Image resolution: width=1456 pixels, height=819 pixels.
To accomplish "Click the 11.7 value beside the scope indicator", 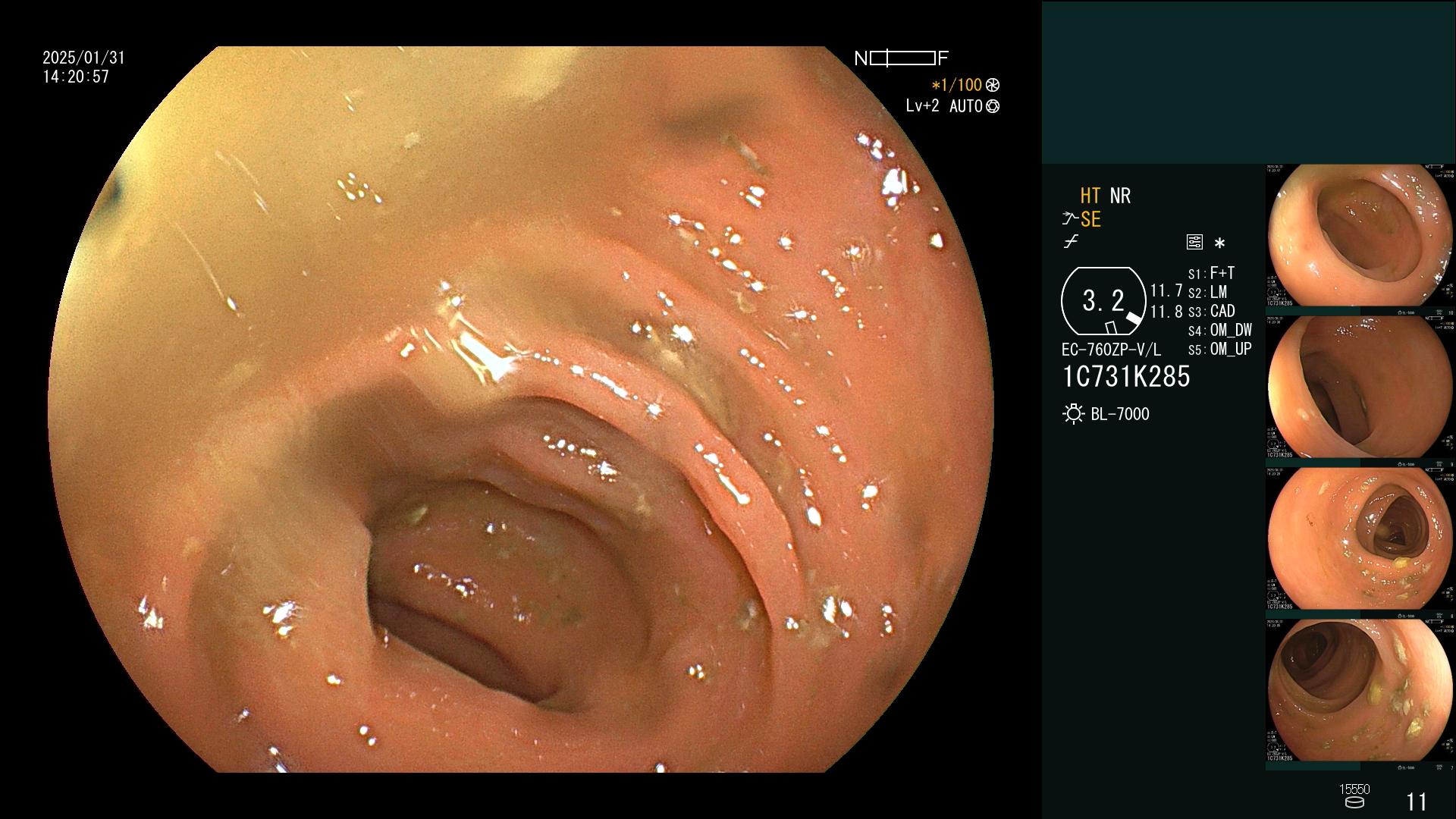I will tap(1166, 291).
